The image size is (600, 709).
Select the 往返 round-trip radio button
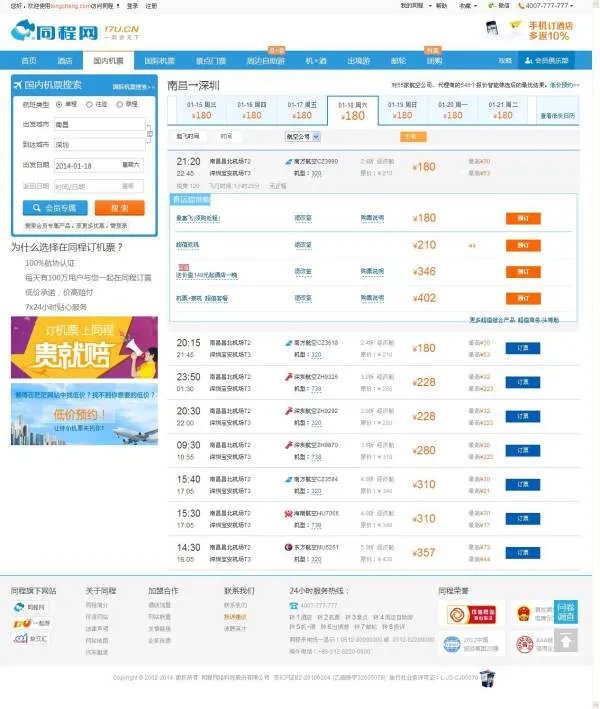(x=89, y=104)
